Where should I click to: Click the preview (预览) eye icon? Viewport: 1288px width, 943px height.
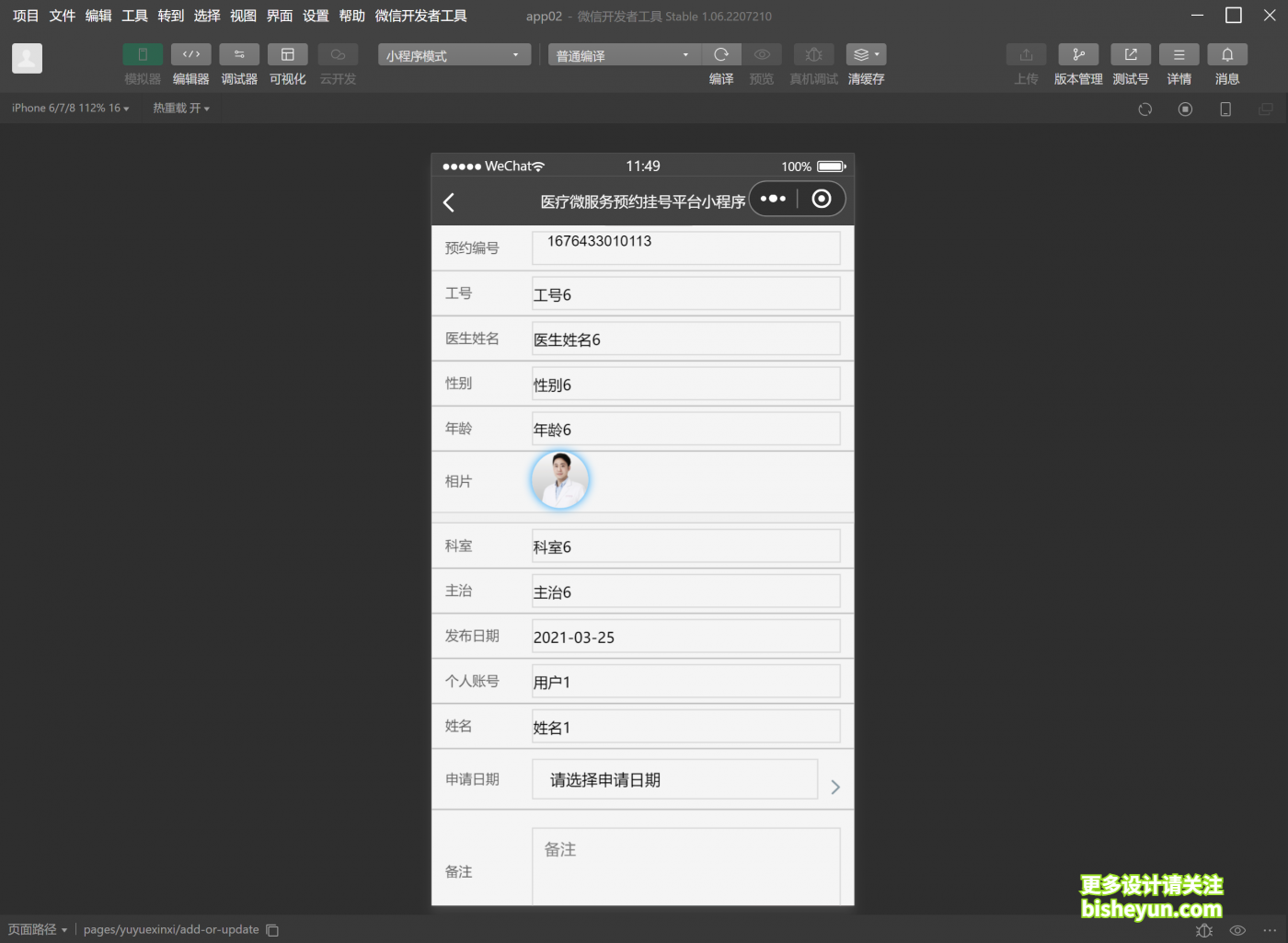point(762,55)
